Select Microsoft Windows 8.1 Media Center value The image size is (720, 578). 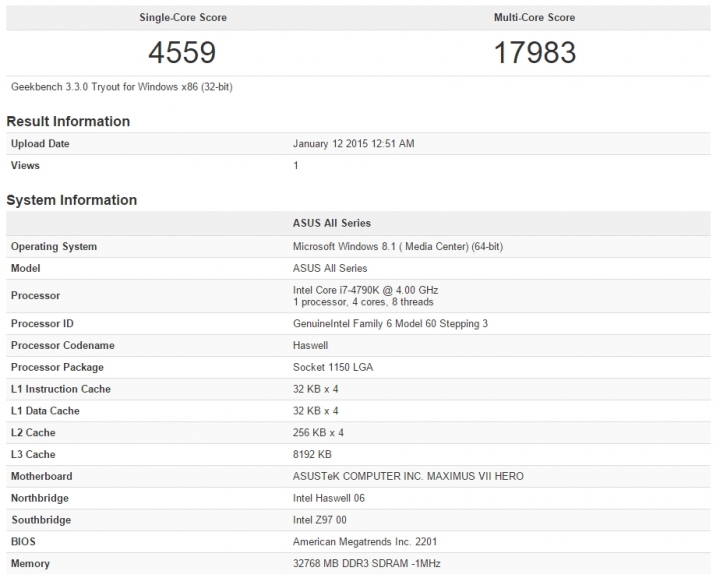[x=398, y=247]
